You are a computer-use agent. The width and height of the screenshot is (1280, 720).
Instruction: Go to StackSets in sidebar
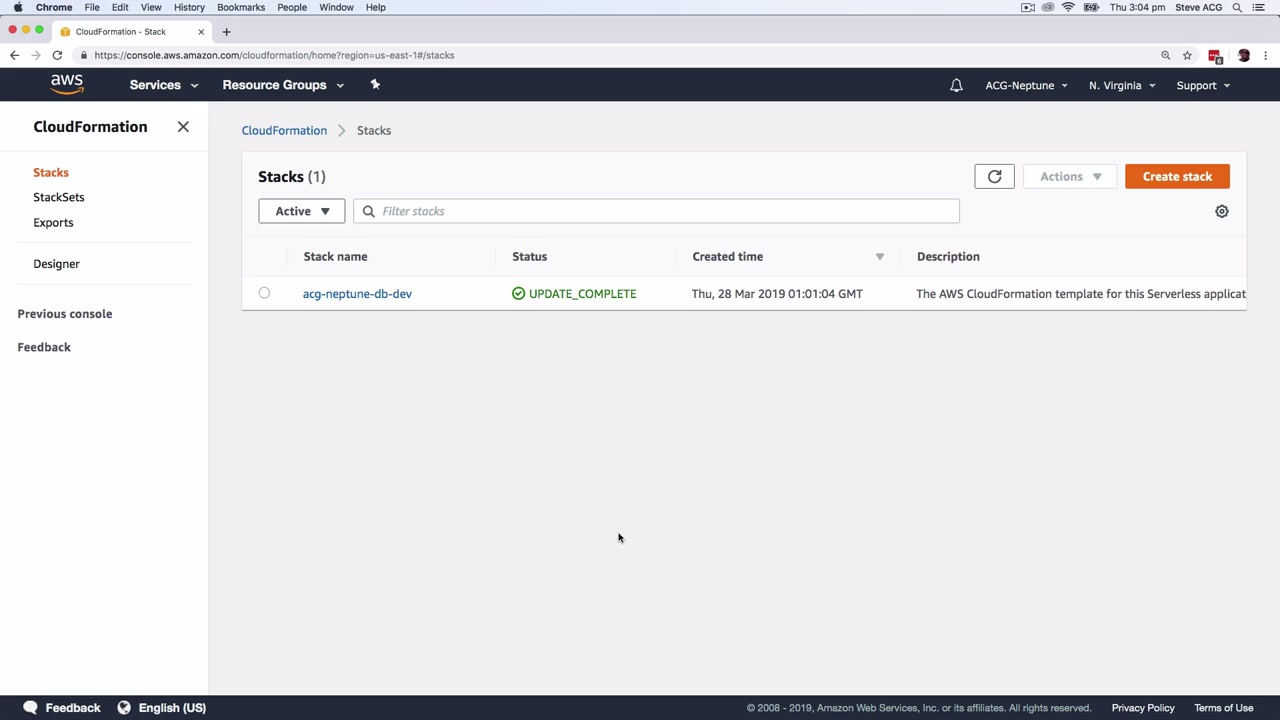click(59, 198)
